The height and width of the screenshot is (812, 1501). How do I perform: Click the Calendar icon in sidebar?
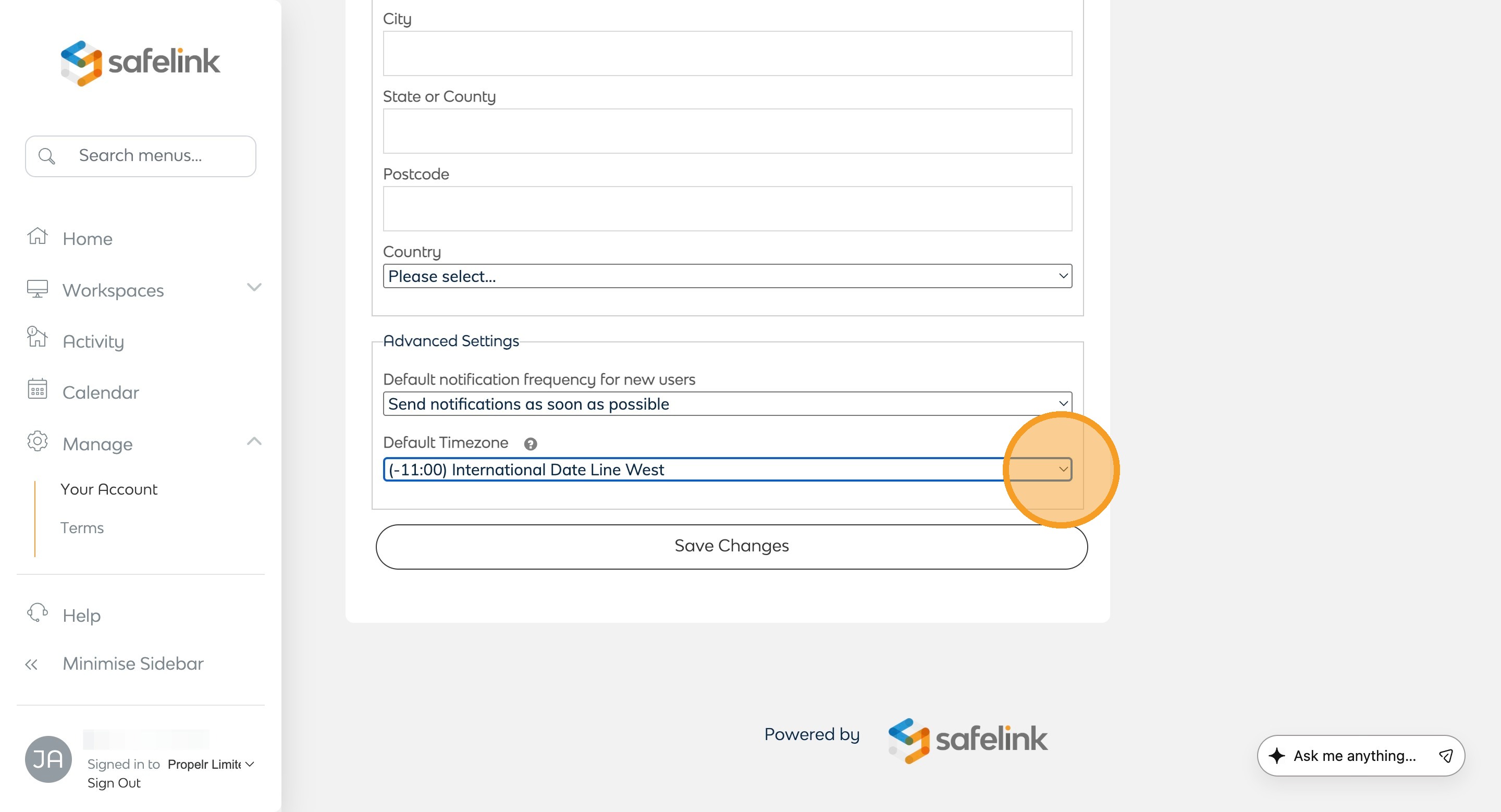pos(38,389)
